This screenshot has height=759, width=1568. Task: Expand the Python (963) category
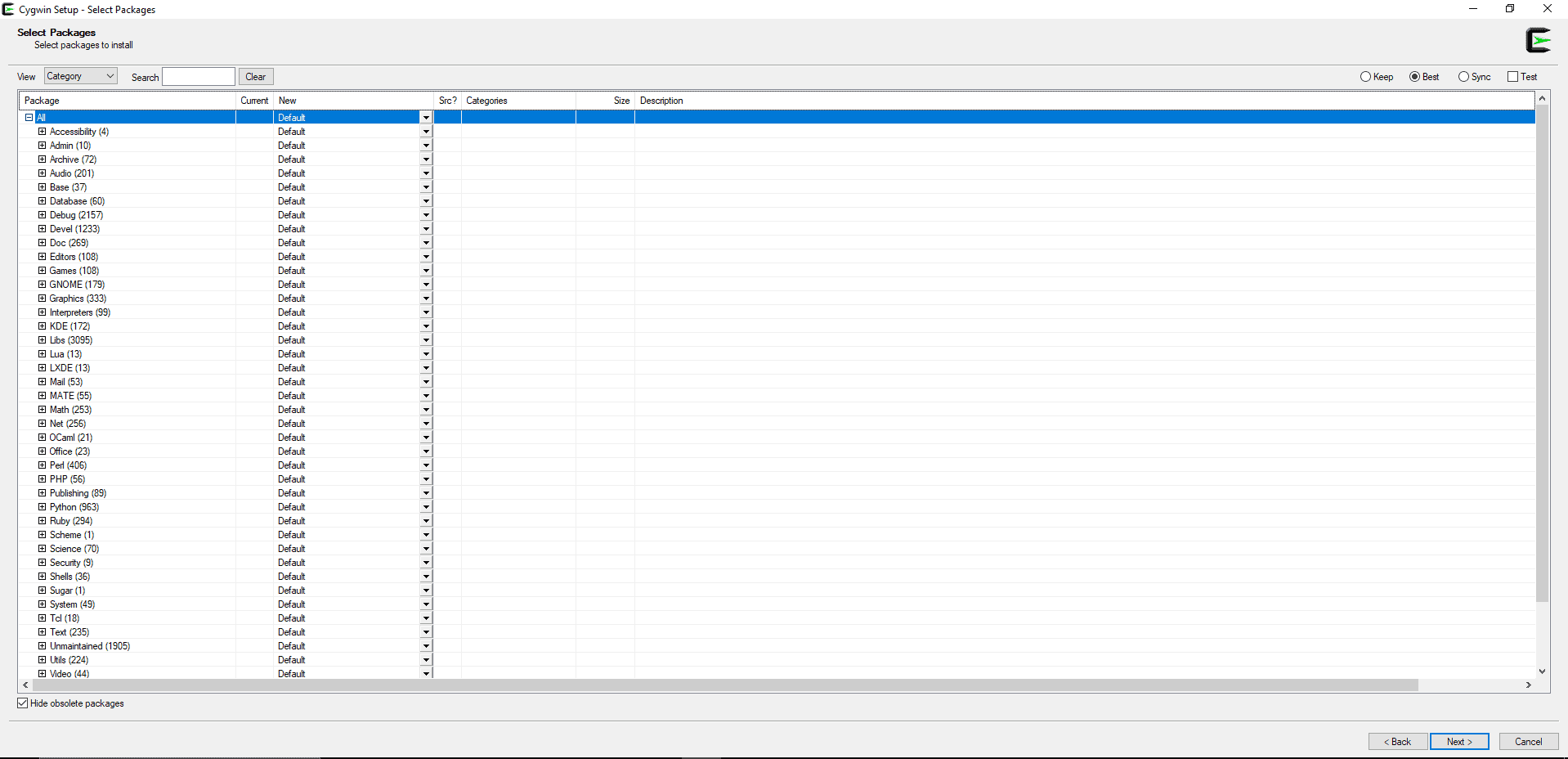point(42,507)
